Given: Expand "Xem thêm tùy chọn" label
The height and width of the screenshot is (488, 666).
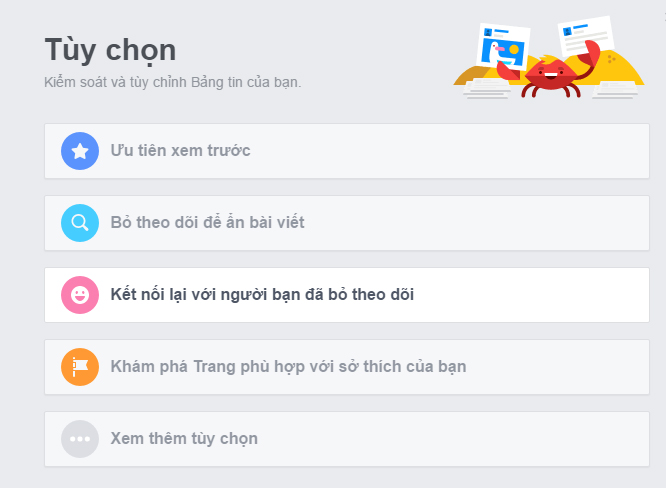Looking at the screenshot, I should click(184, 438).
